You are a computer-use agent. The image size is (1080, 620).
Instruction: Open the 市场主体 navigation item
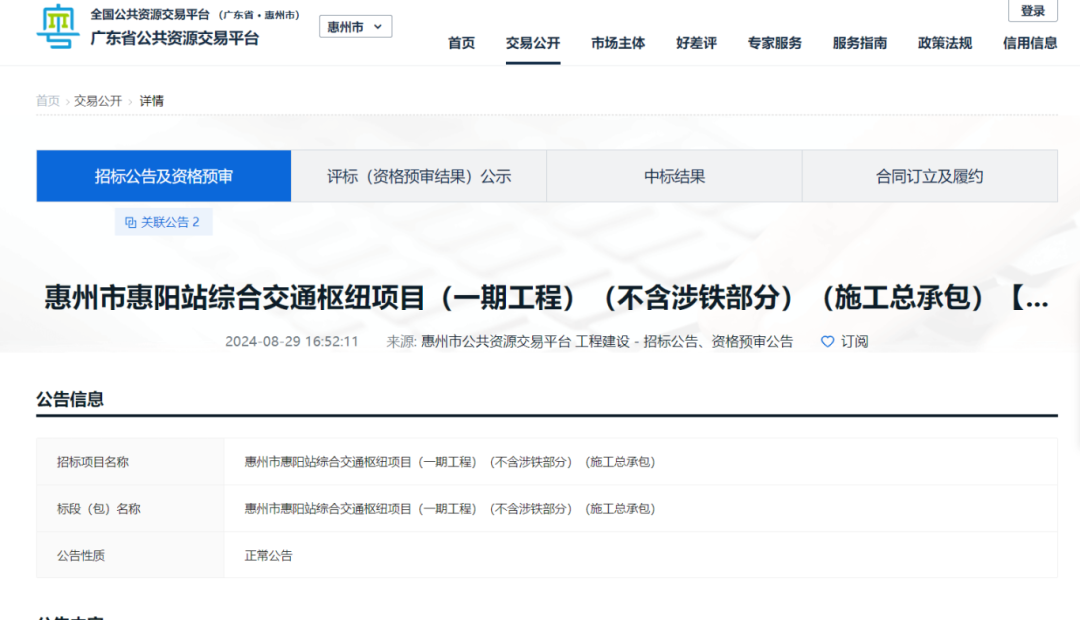pyautogui.click(x=618, y=43)
